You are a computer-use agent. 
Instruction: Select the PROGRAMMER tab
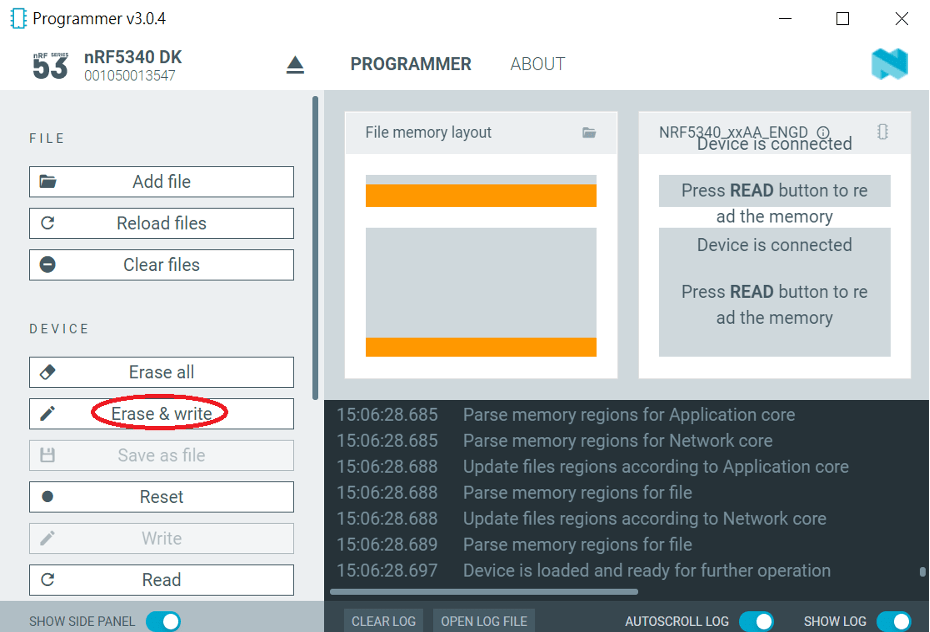tap(410, 64)
